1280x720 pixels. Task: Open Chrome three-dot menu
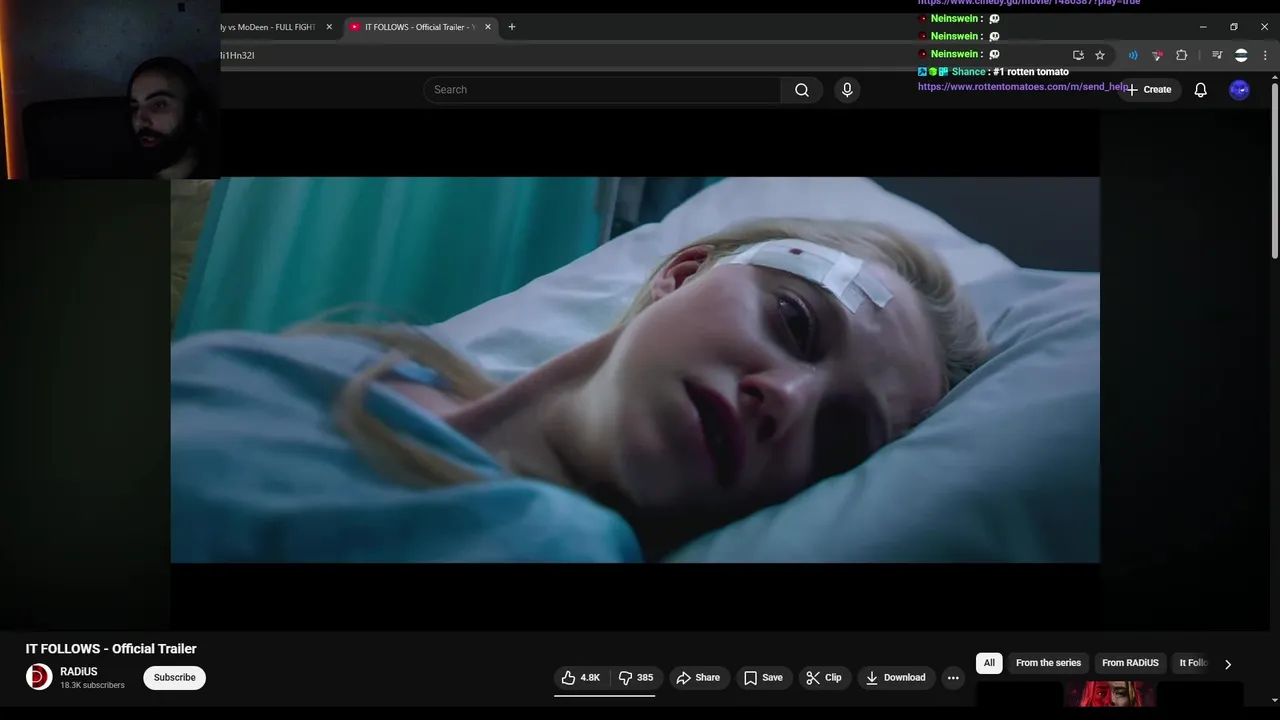point(1265,55)
